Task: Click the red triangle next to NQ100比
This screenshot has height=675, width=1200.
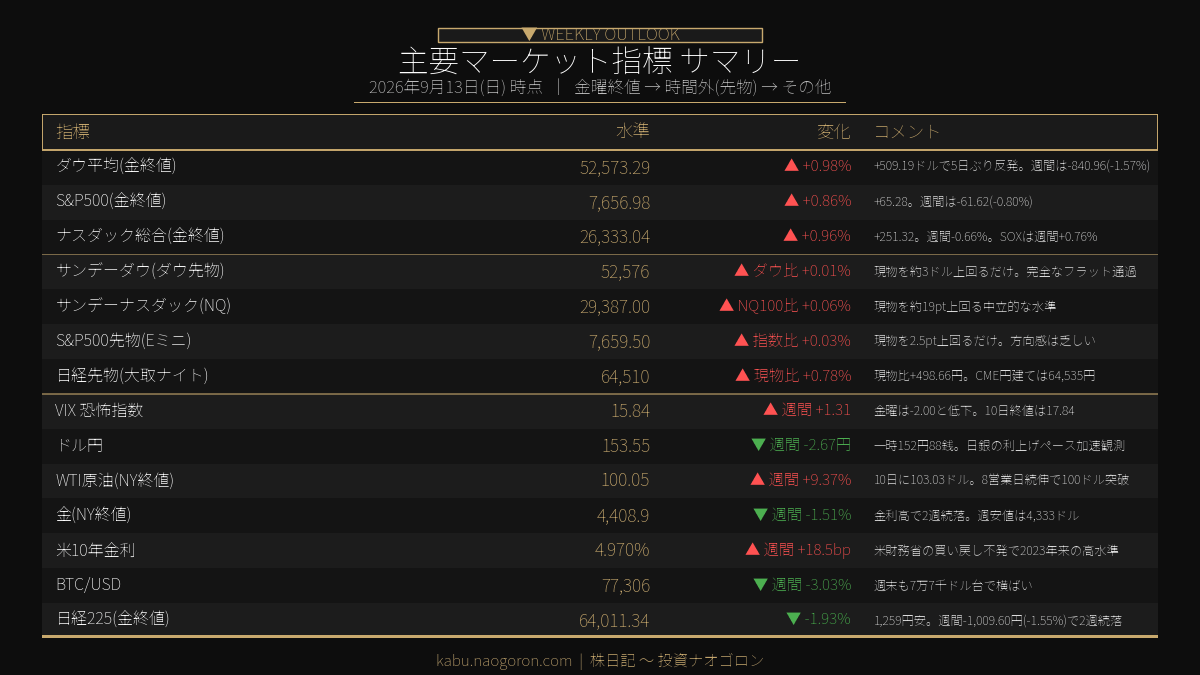Action: tap(726, 305)
